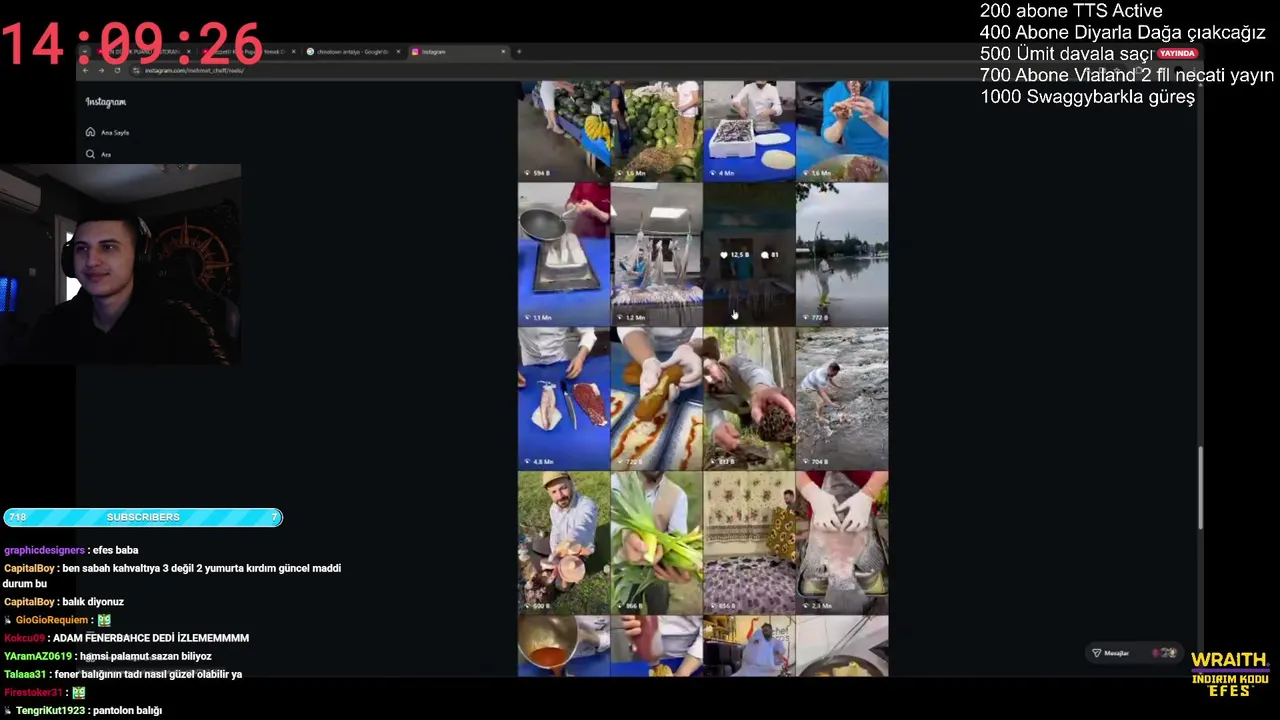Click chat username Talaaa31
The width and height of the screenshot is (1280, 720).
click(x=25, y=674)
